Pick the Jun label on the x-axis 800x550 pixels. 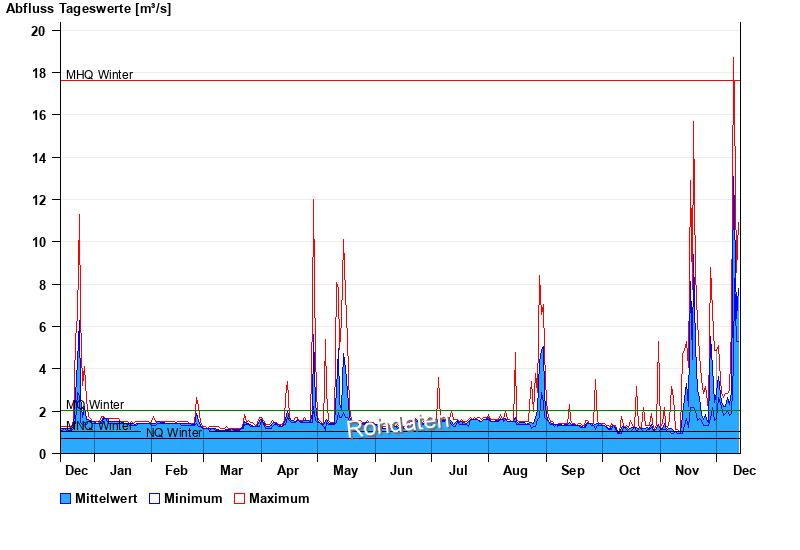click(401, 470)
